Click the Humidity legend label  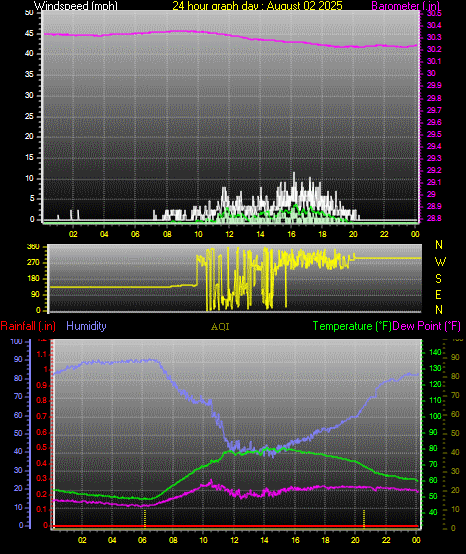tap(86, 326)
